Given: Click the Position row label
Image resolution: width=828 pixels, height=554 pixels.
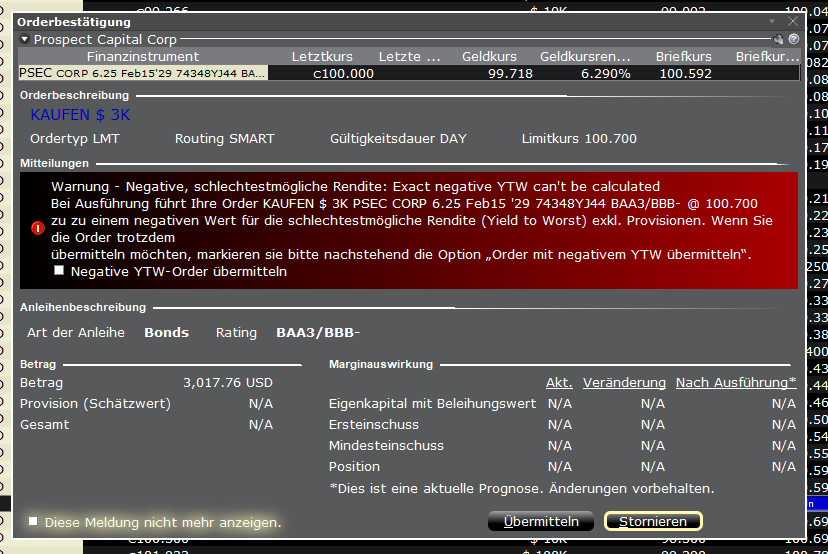Looking at the screenshot, I should tap(354, 467).
